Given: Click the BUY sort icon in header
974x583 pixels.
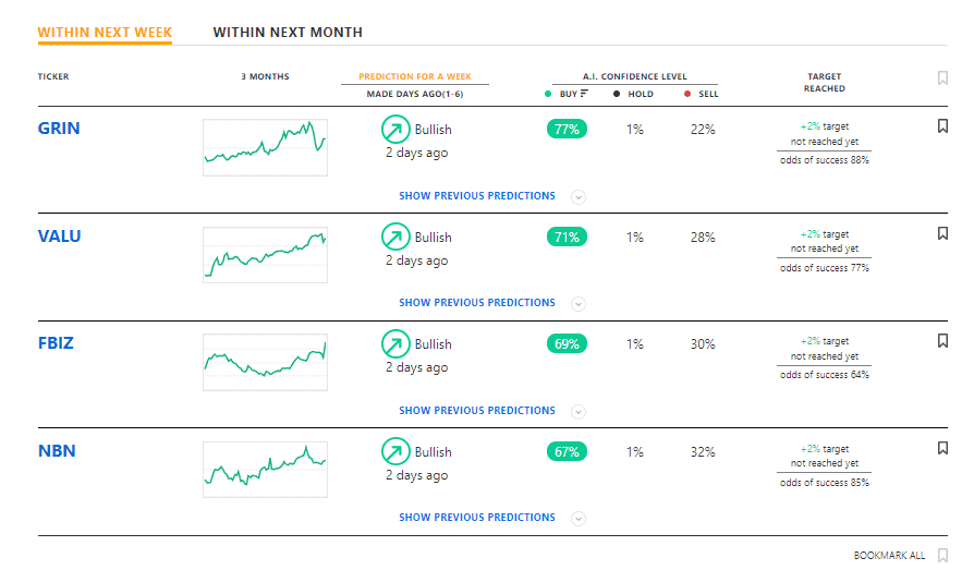Looking at the screenshot, I should pyautogui.click(x=584, y=94).
